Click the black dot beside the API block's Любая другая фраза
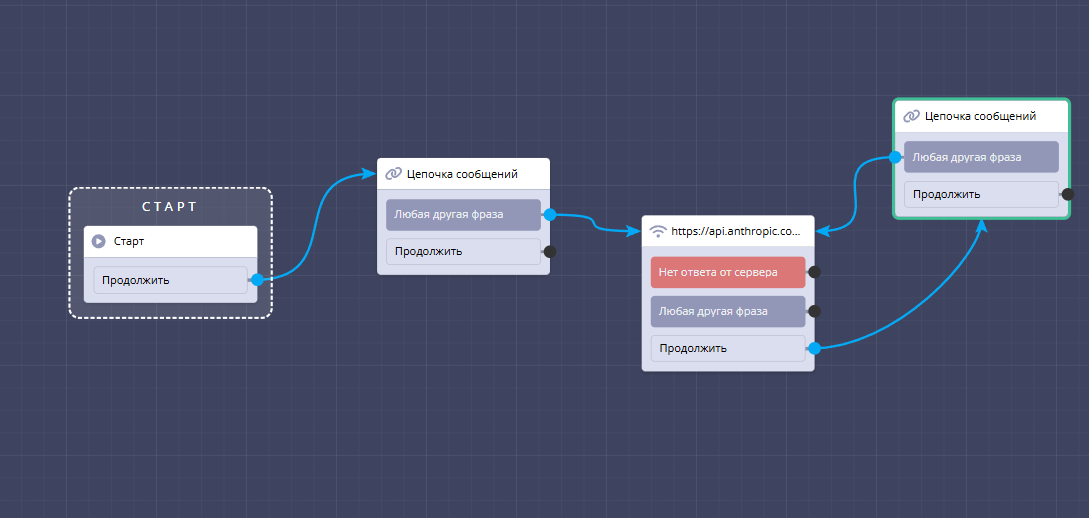 click(x=814, y=311)
